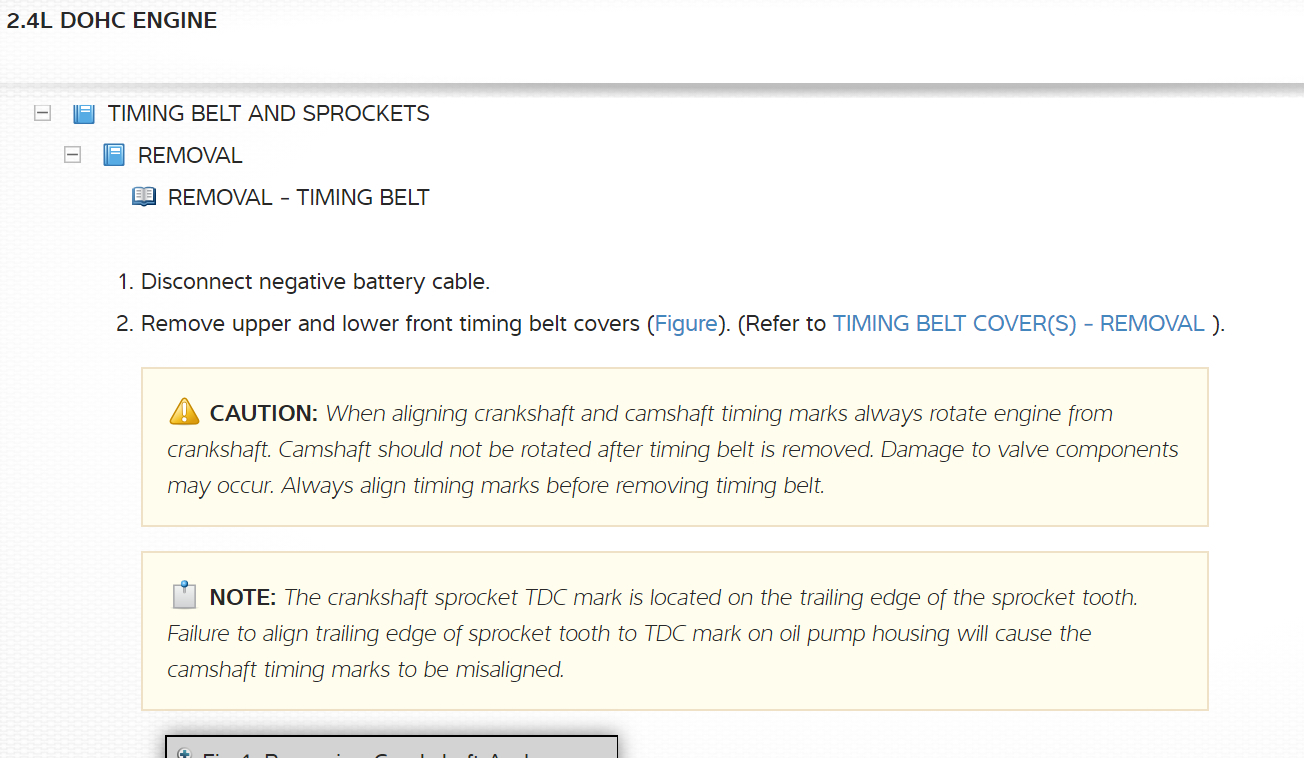Viewport: 1304px width, 758px height.
Task: Click the blue book icon beside TIMING BELT AND SPROCKETS
Action: click(84, 113)
